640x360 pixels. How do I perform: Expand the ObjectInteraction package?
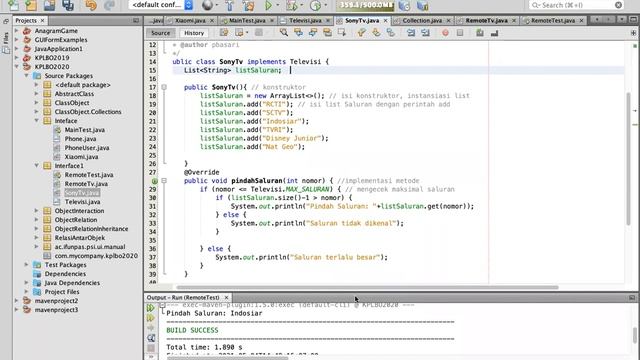pos(36,211)
